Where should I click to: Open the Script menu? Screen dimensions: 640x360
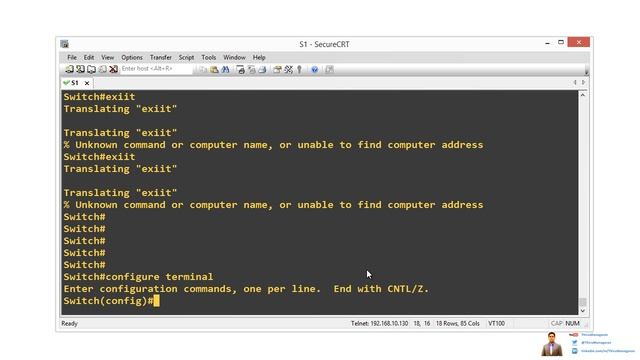click(x=186, y=58)
